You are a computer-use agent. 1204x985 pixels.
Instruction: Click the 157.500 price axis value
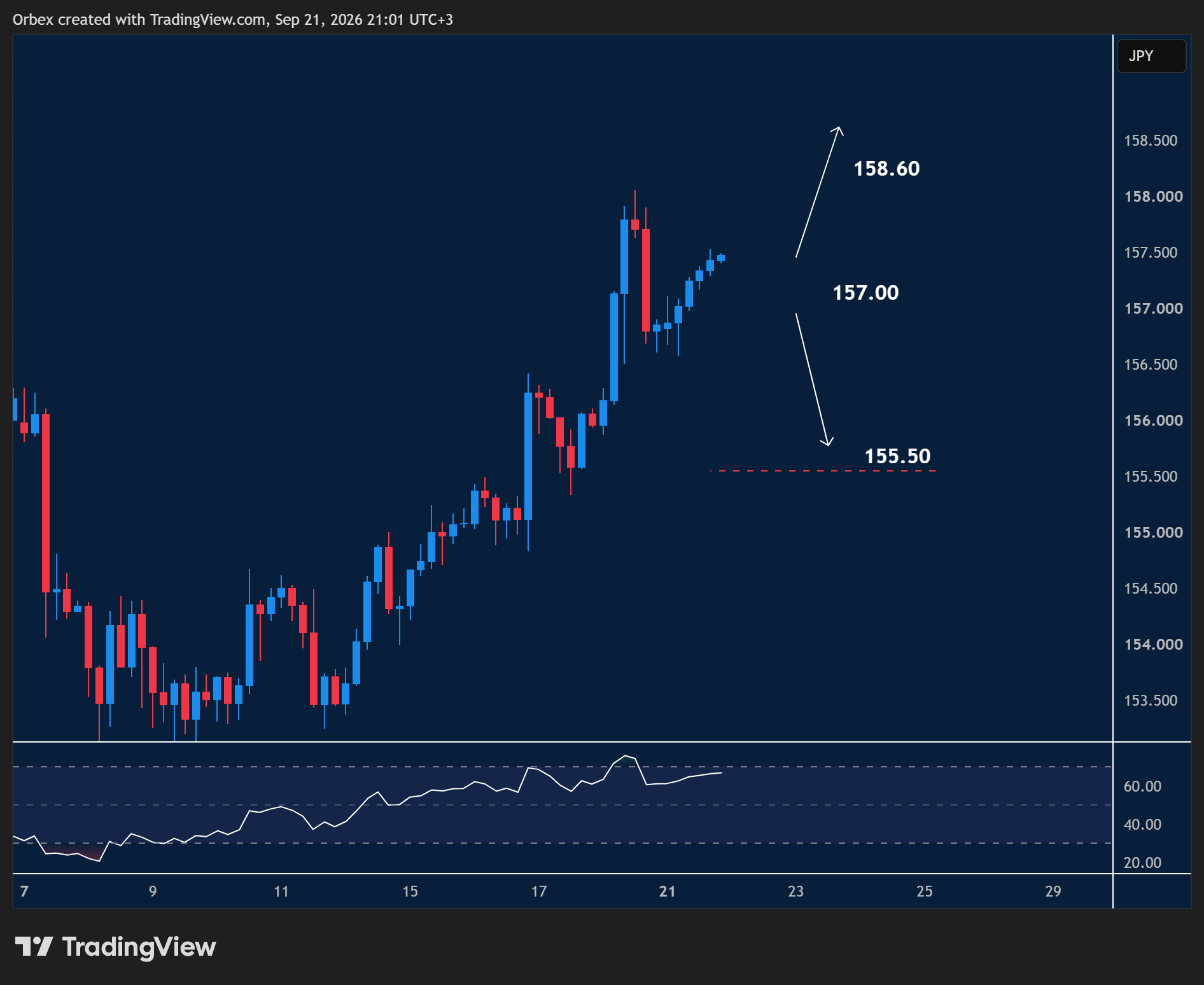[x=1151, y=253]
